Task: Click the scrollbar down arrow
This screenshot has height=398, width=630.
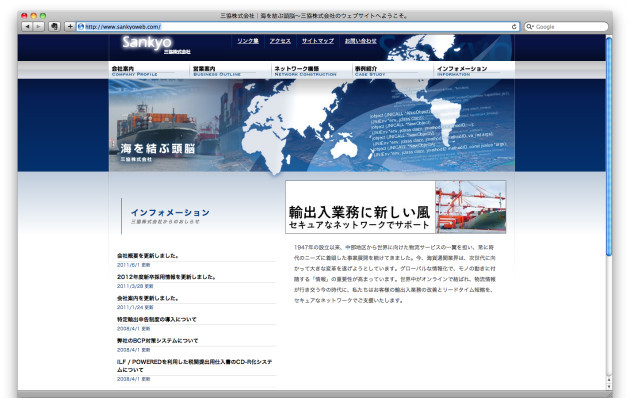Action: tap(609, 386)
